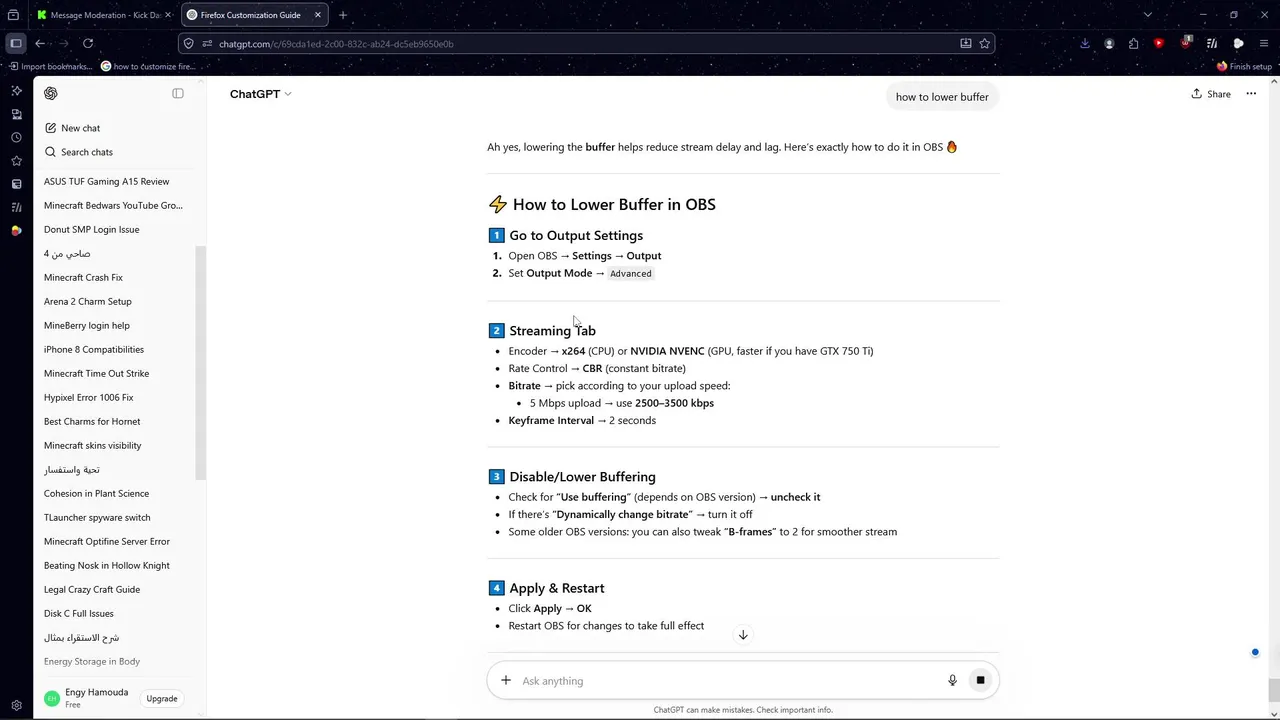List all tabs dropdown arrow
The height and width of the screenshot is (720, 1280).
pos(1148,15)
